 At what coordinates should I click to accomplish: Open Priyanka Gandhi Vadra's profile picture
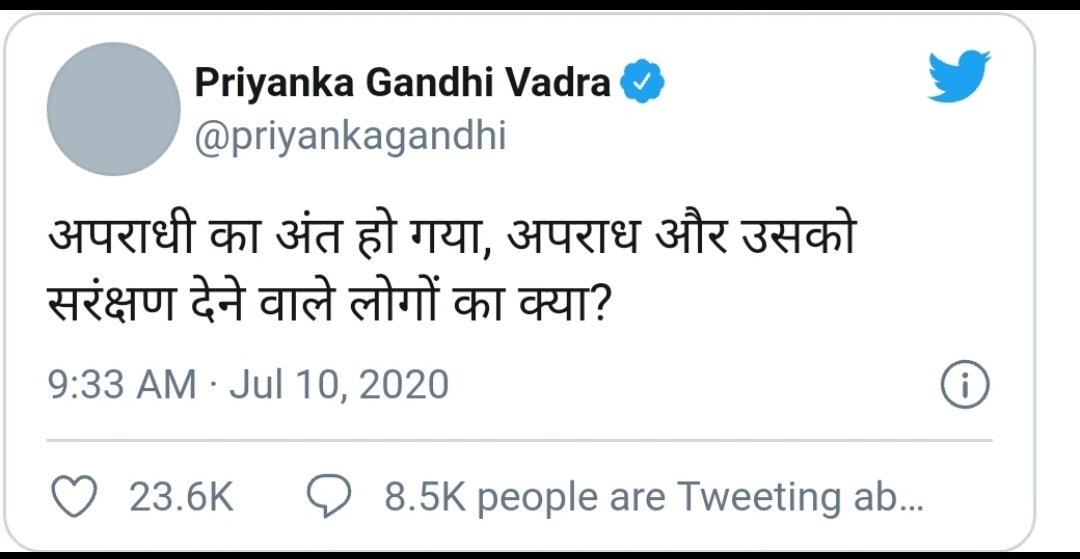pos(114,109)
